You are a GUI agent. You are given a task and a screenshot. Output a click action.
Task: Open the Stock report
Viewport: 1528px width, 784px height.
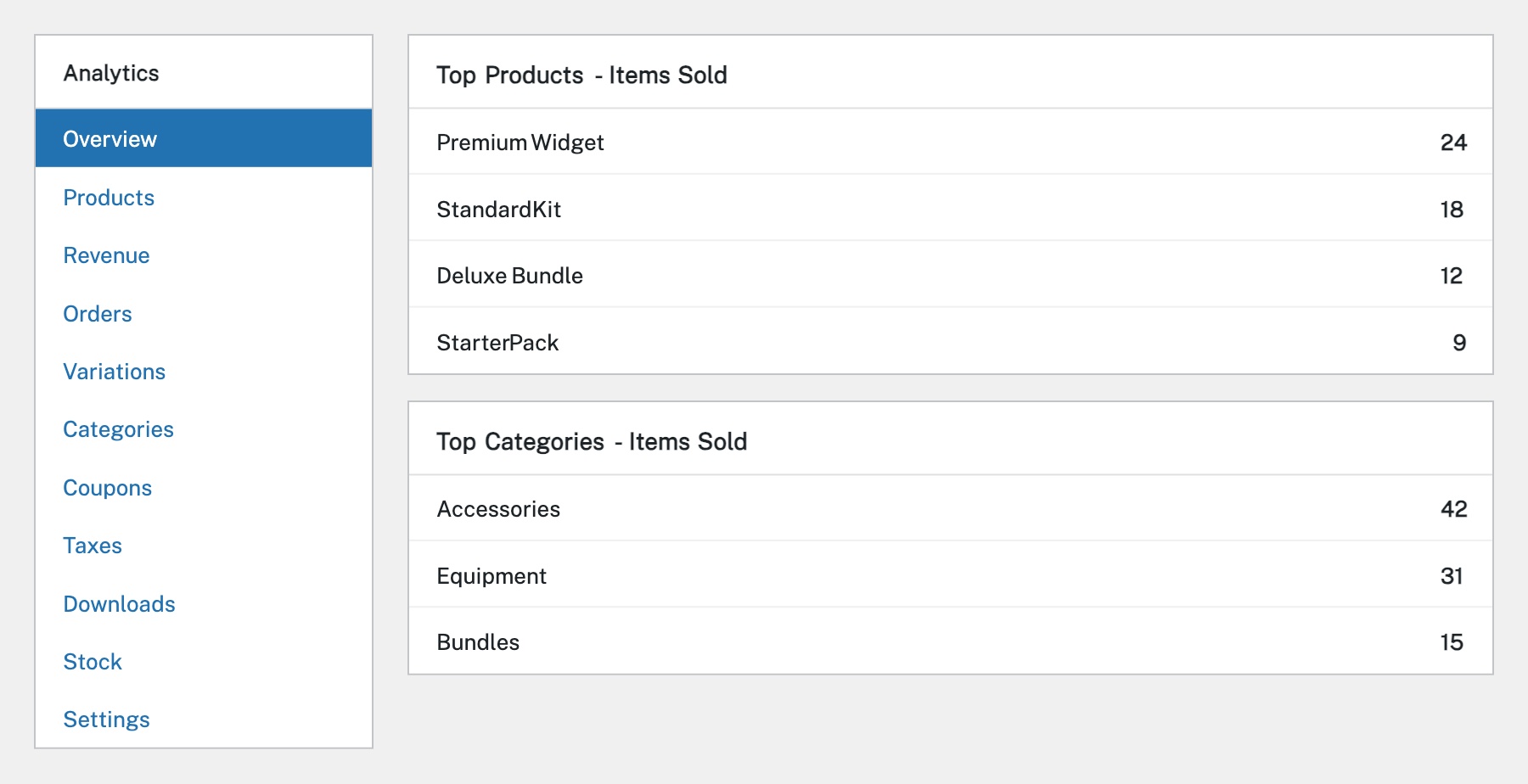(93, 662)
